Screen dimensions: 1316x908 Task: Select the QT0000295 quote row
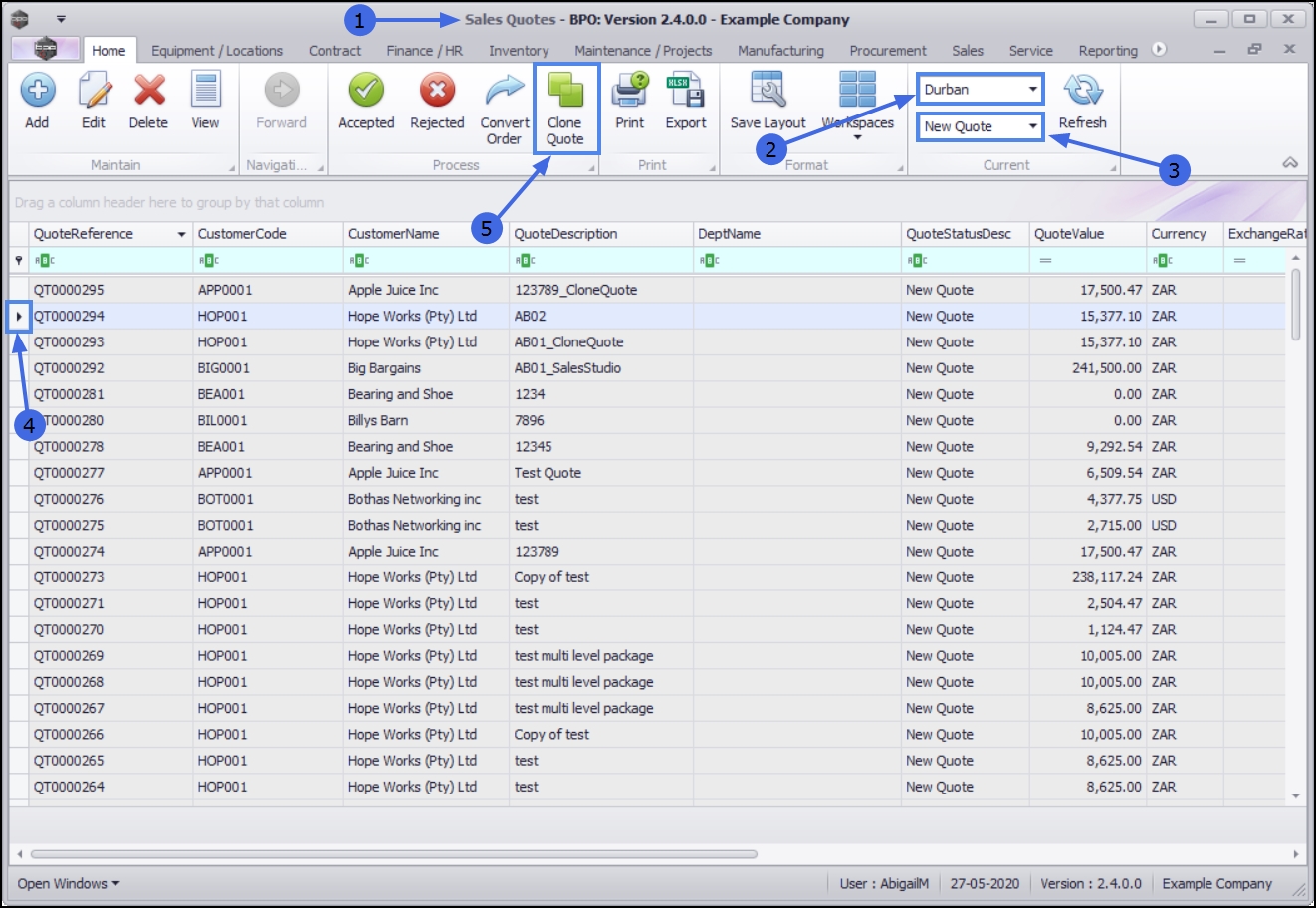click(647, 290)
